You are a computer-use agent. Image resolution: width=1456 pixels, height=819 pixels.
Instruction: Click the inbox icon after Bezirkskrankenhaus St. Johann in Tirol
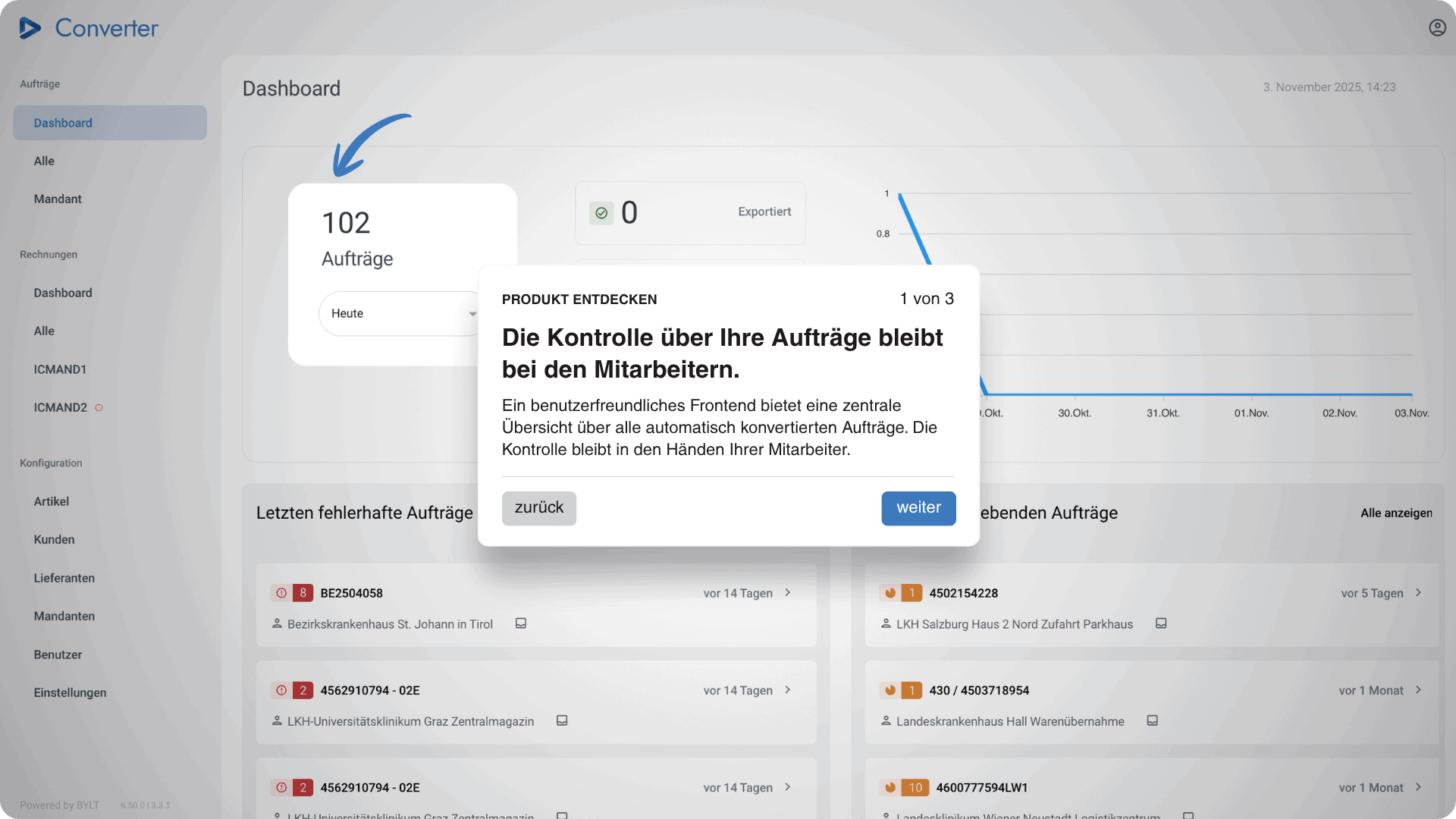[x=521, y=623]
